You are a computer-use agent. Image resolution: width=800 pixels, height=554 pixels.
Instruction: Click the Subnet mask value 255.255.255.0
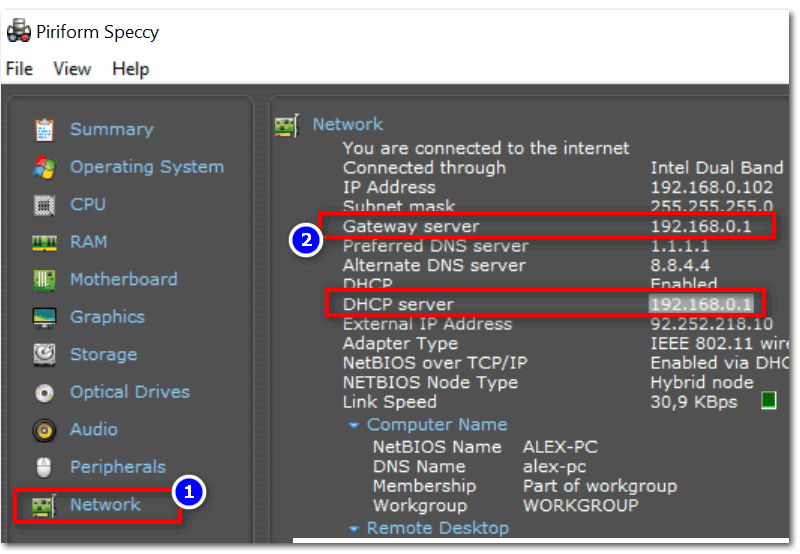(x=712, y=206)
